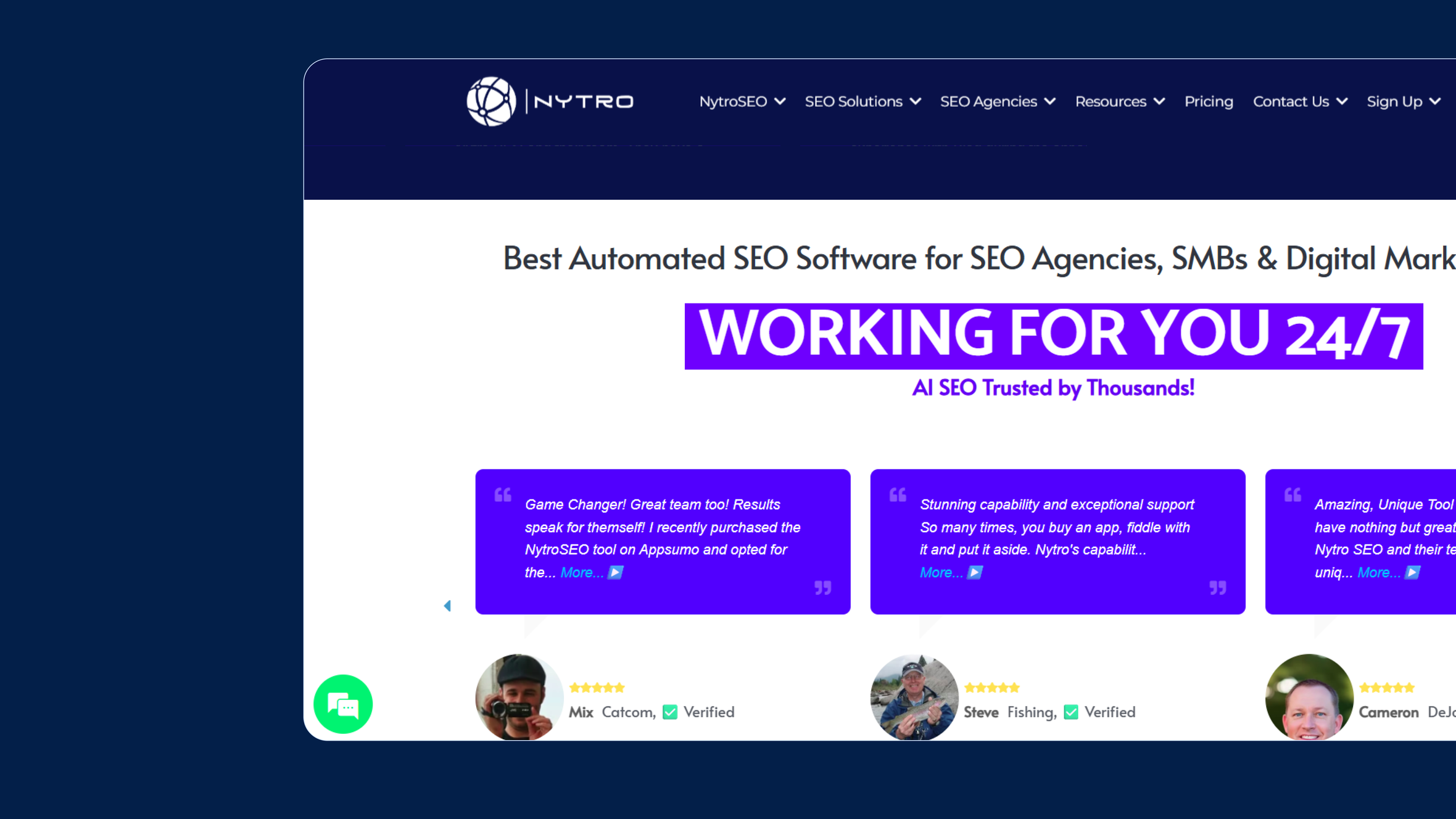Open the Resources menu item
Image resolution: width=1456 pixels, height=819 pixels.
[1111, 102]
